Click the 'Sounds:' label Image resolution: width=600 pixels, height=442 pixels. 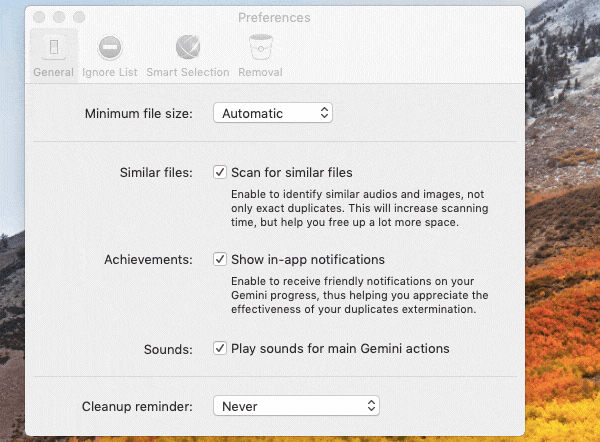click(168, 349)
